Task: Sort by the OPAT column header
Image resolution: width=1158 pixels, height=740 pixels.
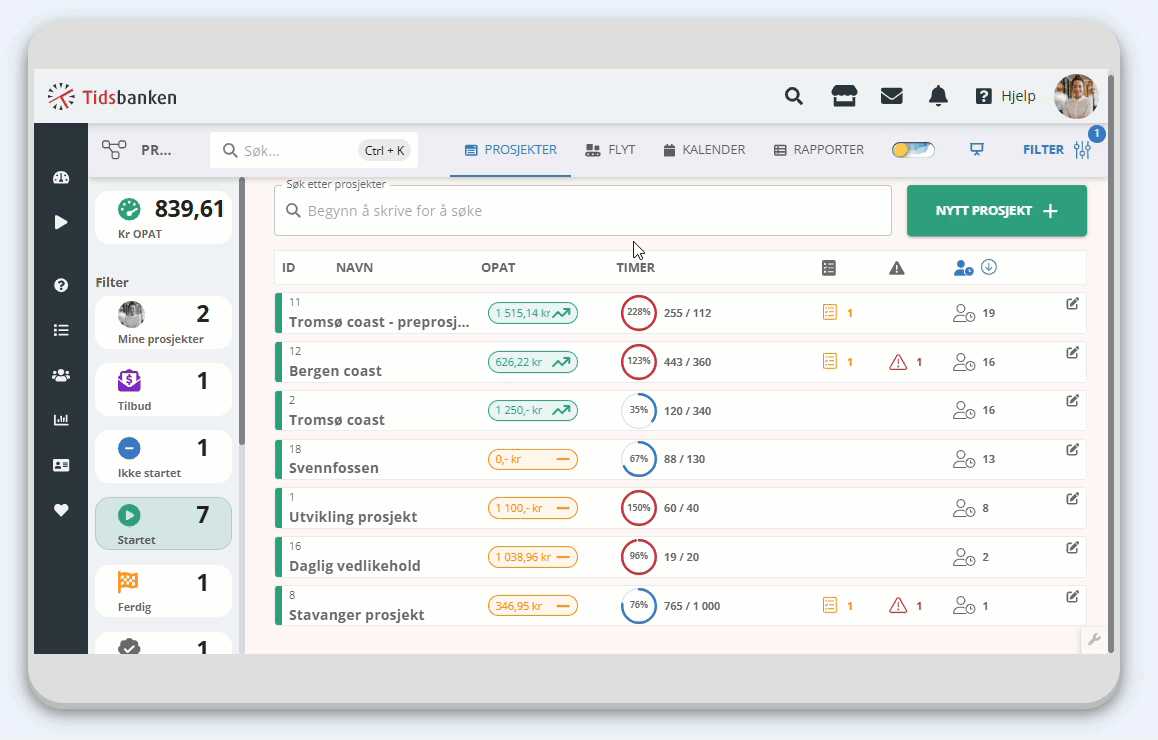Action: 499,267
